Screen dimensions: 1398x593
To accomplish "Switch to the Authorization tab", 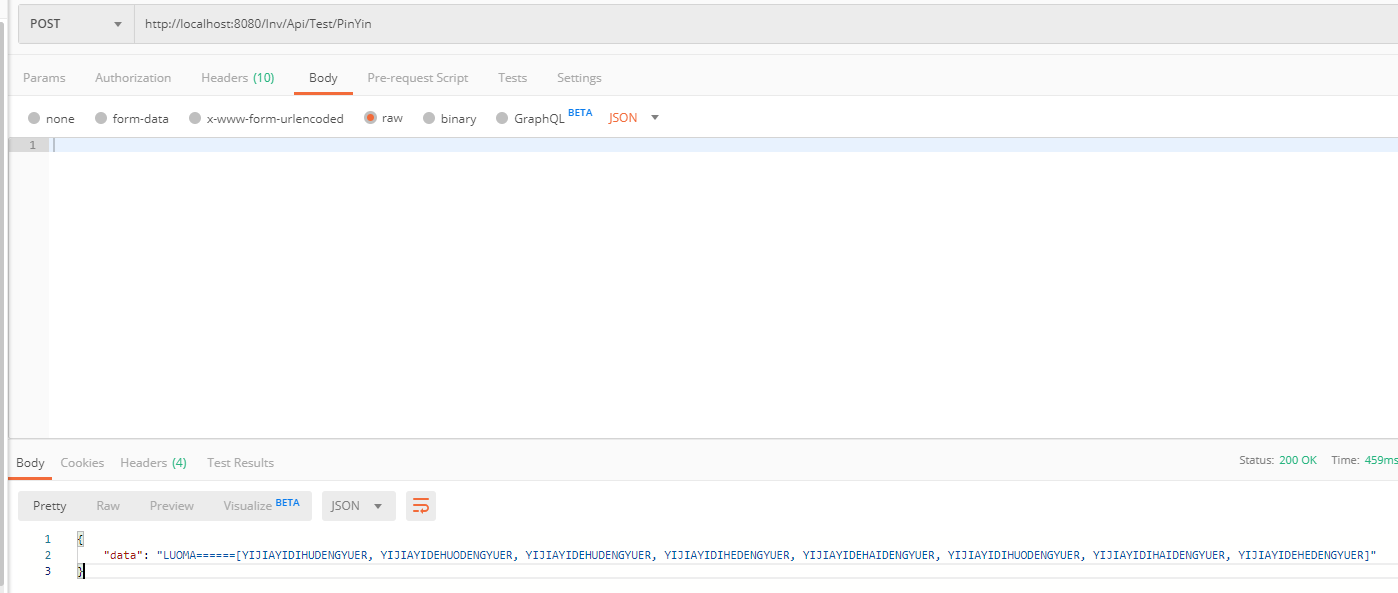I will point(133,78).
